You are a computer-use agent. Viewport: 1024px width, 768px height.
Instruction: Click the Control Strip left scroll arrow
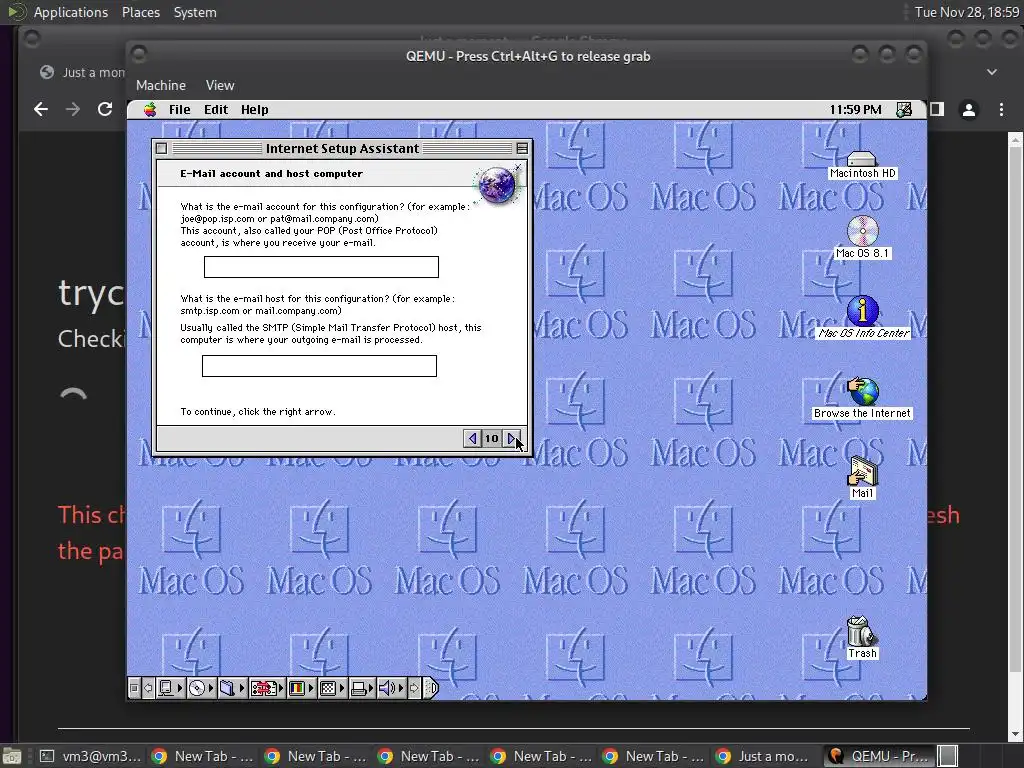coord(148,688)
